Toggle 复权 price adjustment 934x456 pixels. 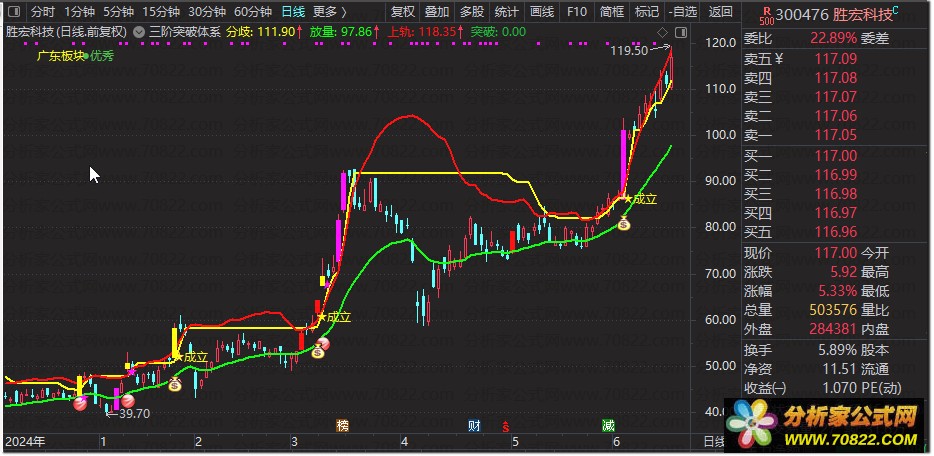tap(403, 11)
